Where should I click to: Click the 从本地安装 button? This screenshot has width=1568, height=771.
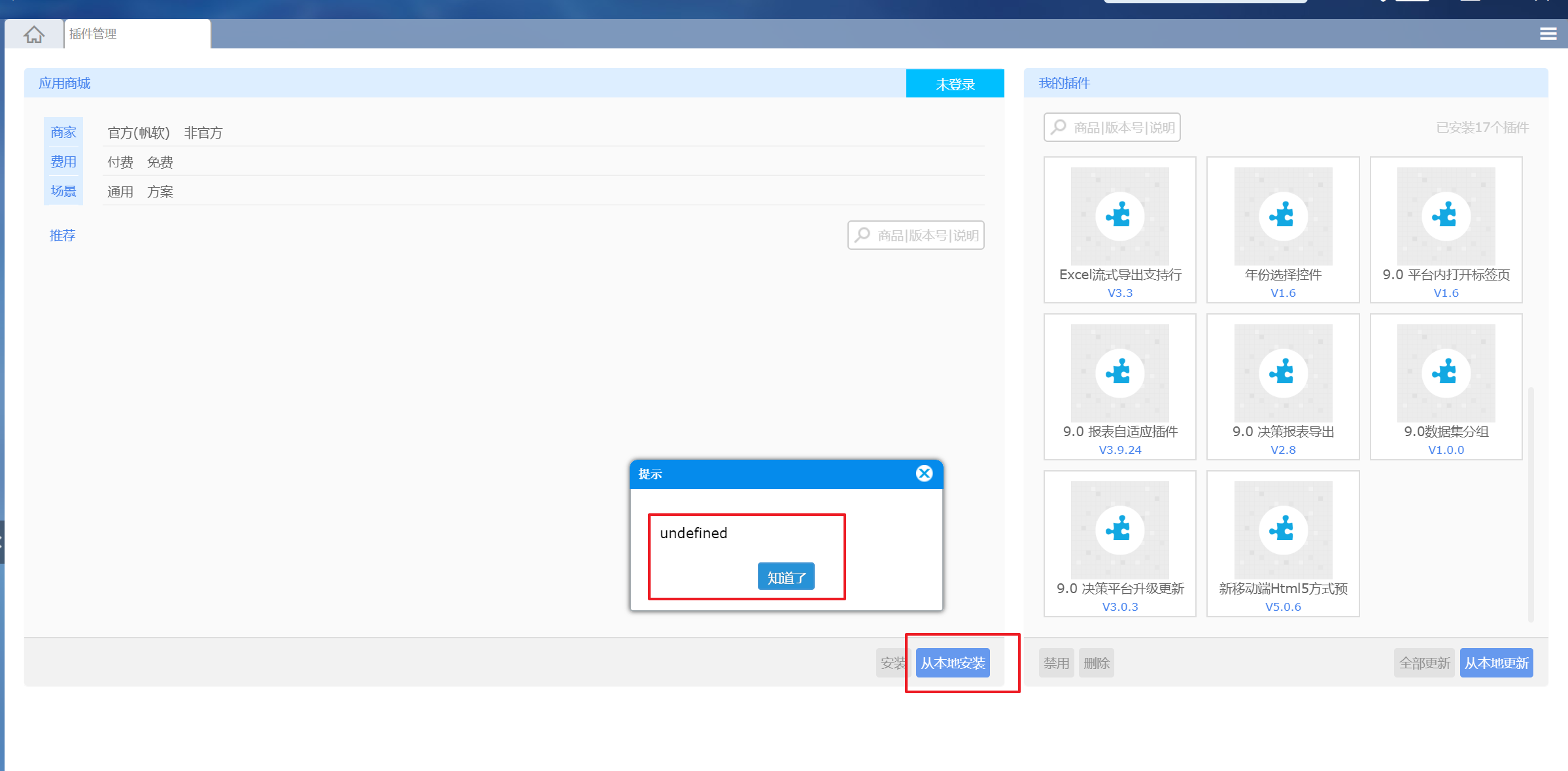pos(953,663)
